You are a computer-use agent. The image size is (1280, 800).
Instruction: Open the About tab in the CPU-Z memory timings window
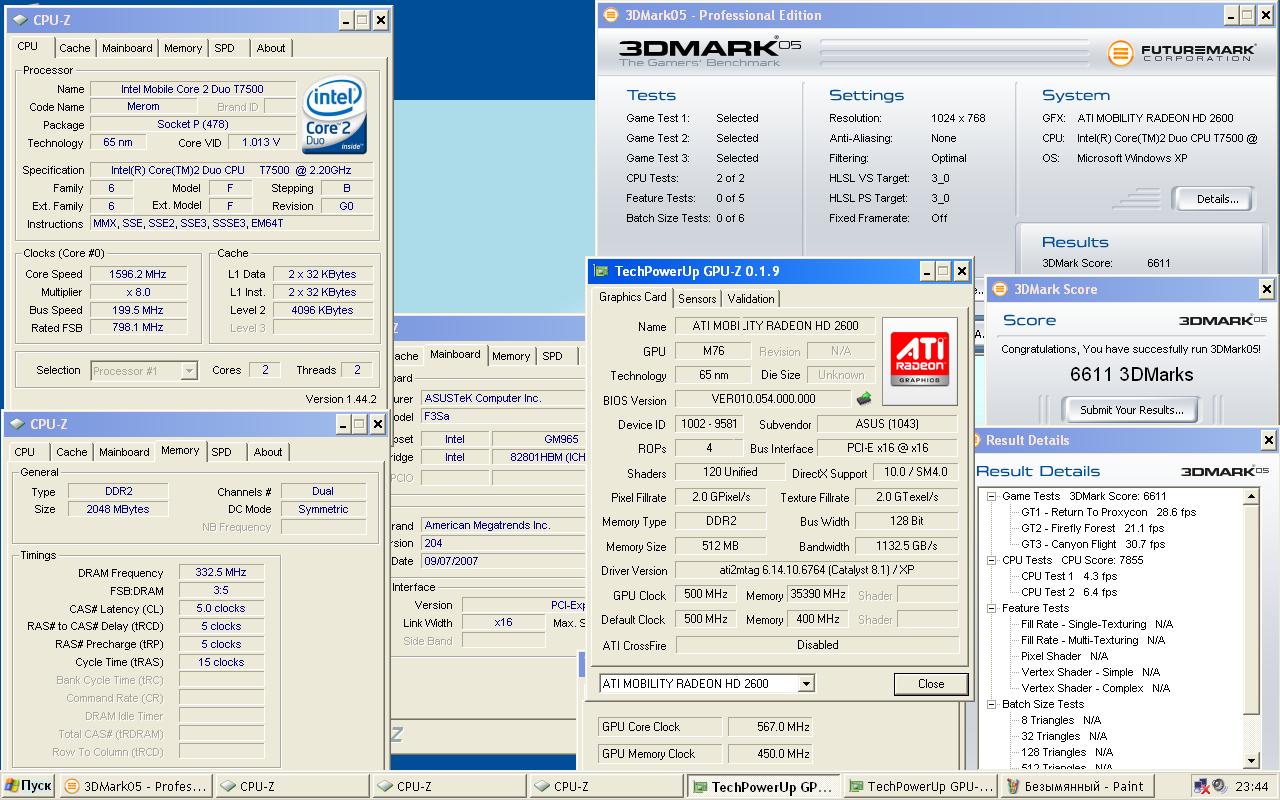pyautogui.click(x=268, y=452)
